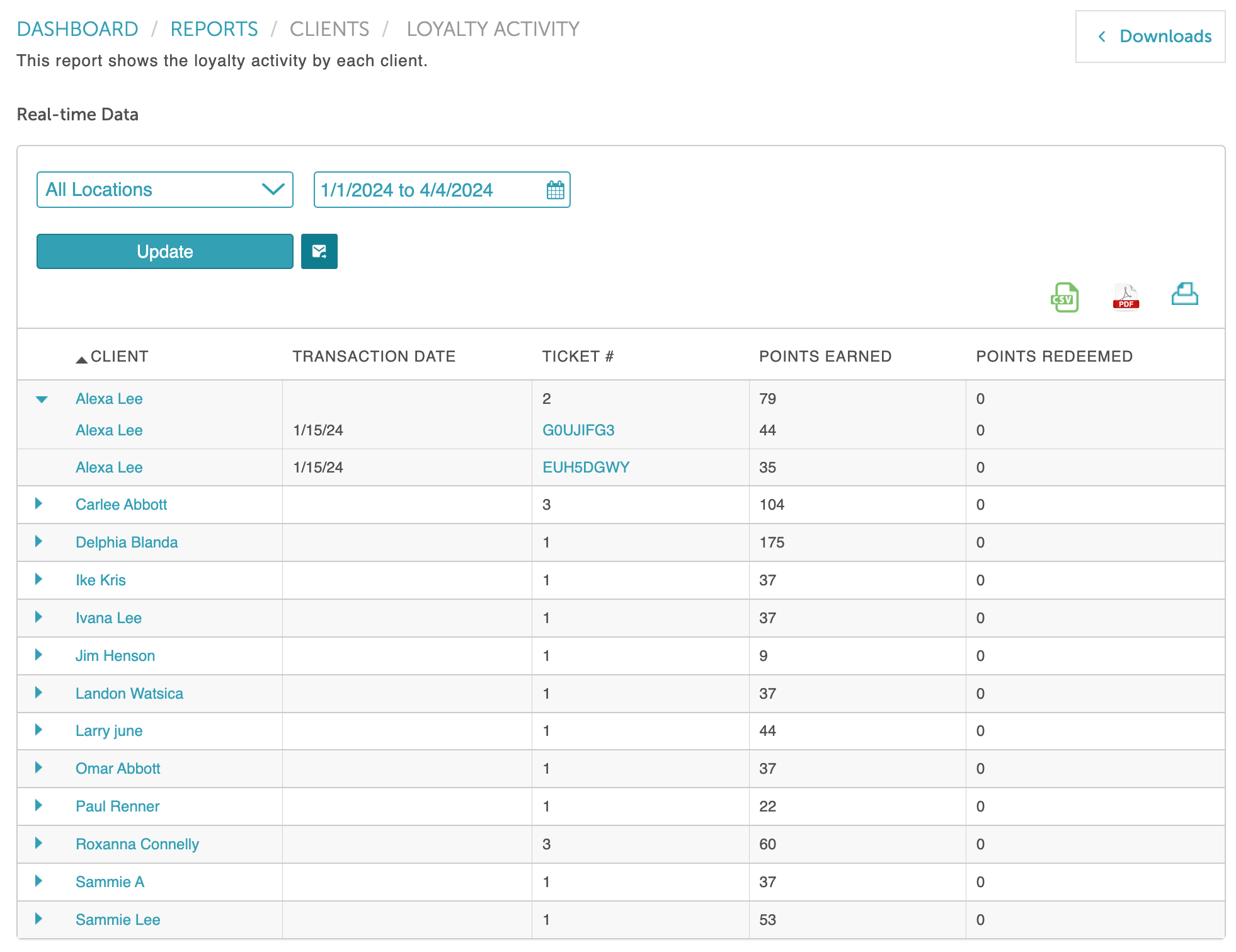Screen dimensions: 1236x952
Task: Open the All Locations dropdown
Action: point(165,190)
